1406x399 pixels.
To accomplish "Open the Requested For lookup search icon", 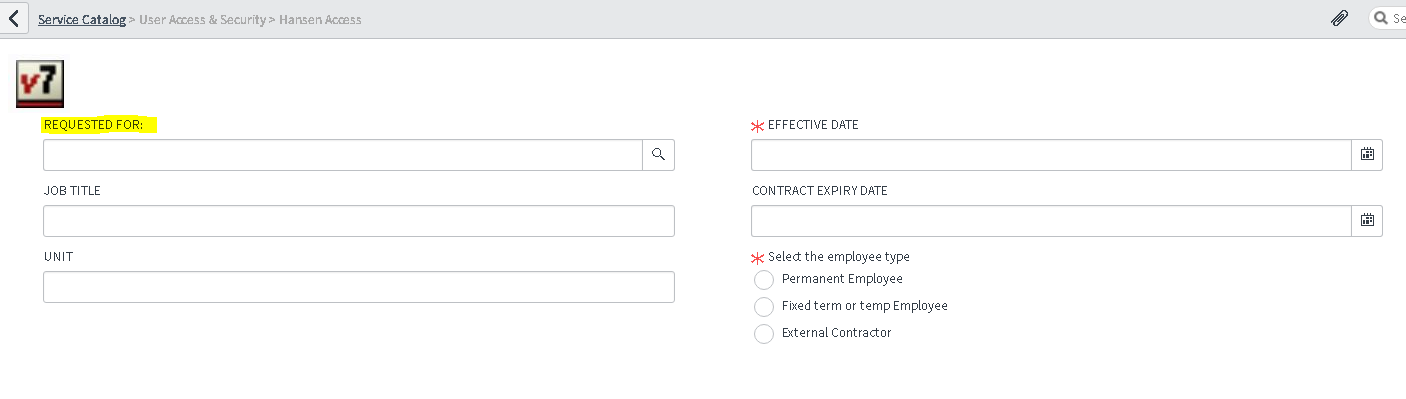I will (658, 155).
